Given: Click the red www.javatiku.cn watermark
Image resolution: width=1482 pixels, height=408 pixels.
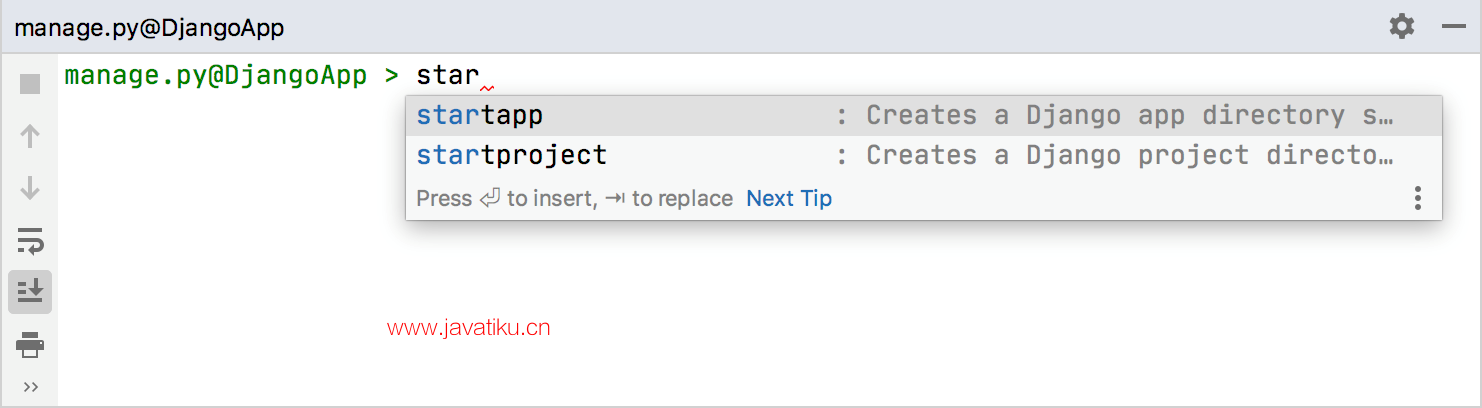Looking at the screenshot, I should [468, 328].
